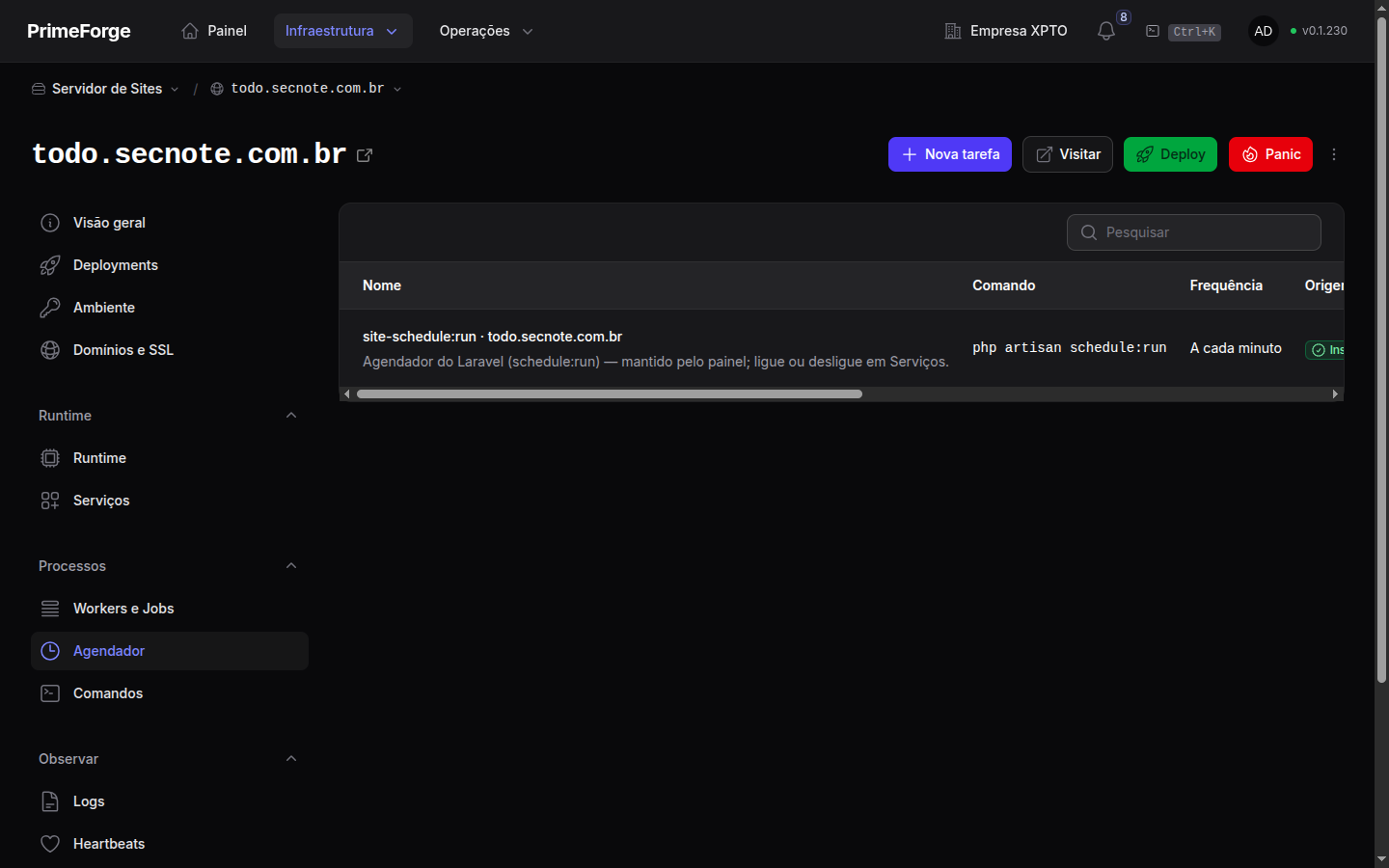
Task: Click the Nova tarefa button
Action: (950, 154)
